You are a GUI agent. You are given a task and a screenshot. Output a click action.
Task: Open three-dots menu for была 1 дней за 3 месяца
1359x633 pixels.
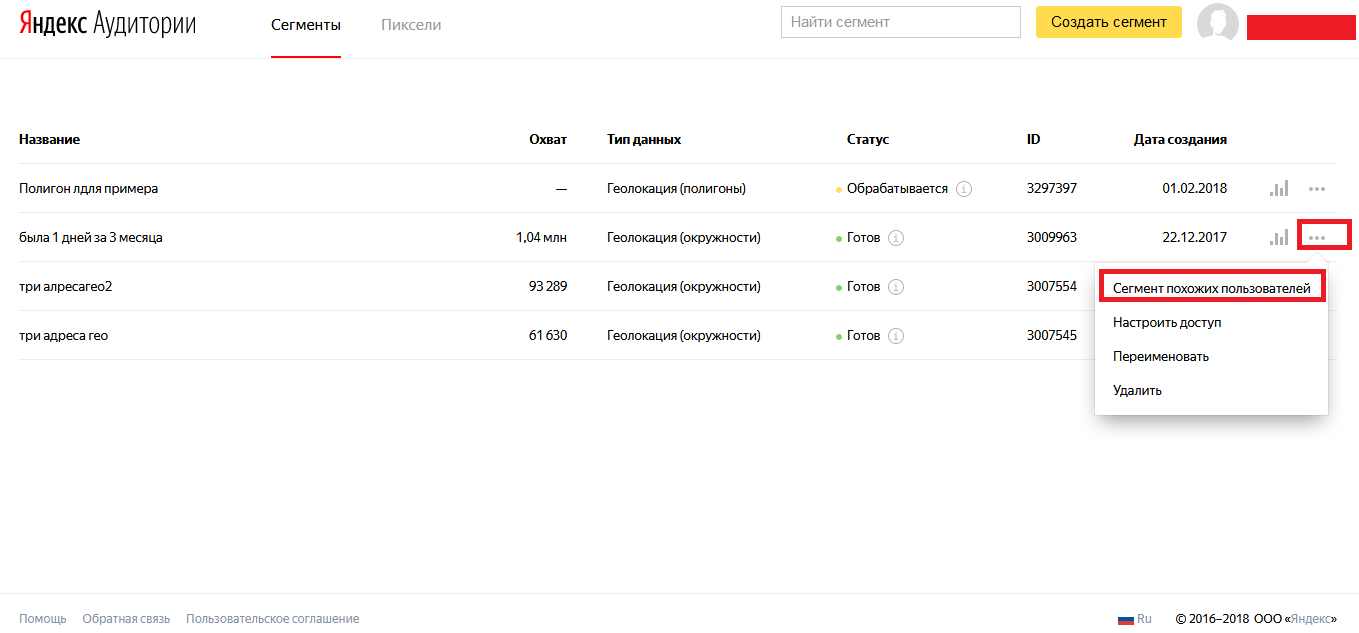click(x=1317, y=237)
